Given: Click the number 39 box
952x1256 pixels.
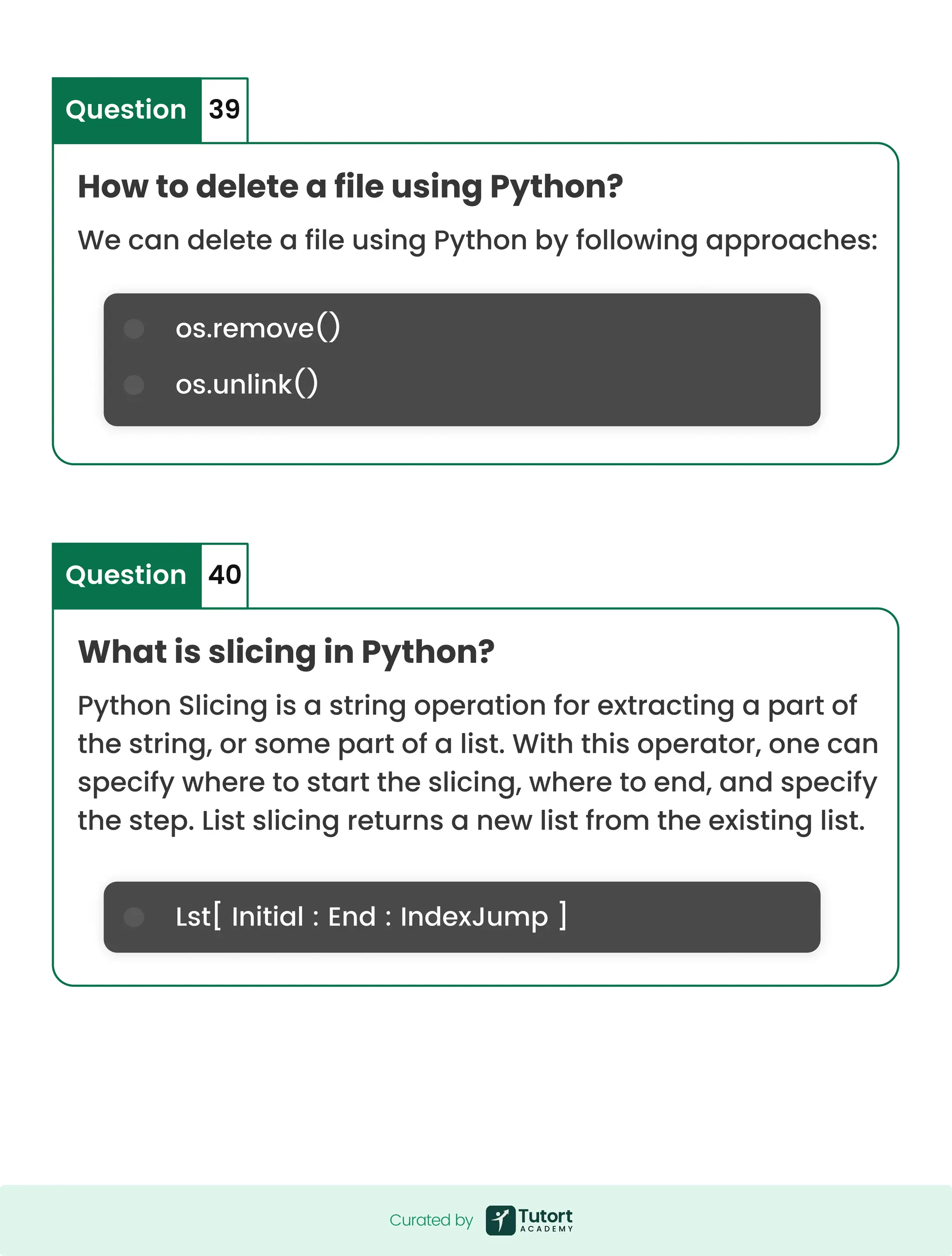Looking at the screenshot, I should [224, 110].
